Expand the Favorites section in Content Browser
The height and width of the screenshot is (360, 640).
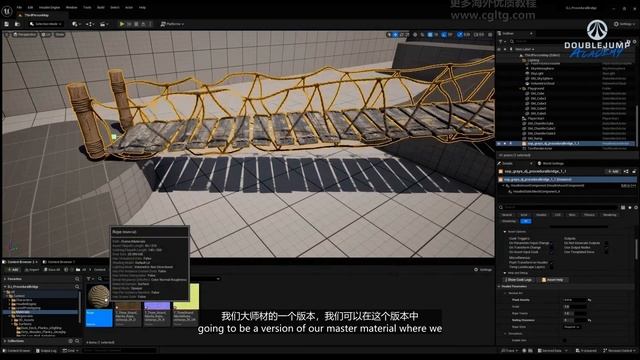(x=5, y=279)
